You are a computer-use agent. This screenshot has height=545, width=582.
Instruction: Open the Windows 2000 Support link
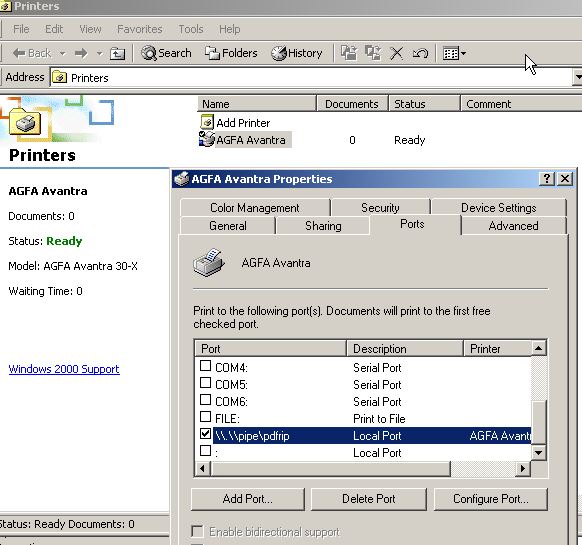click(64, 369)
